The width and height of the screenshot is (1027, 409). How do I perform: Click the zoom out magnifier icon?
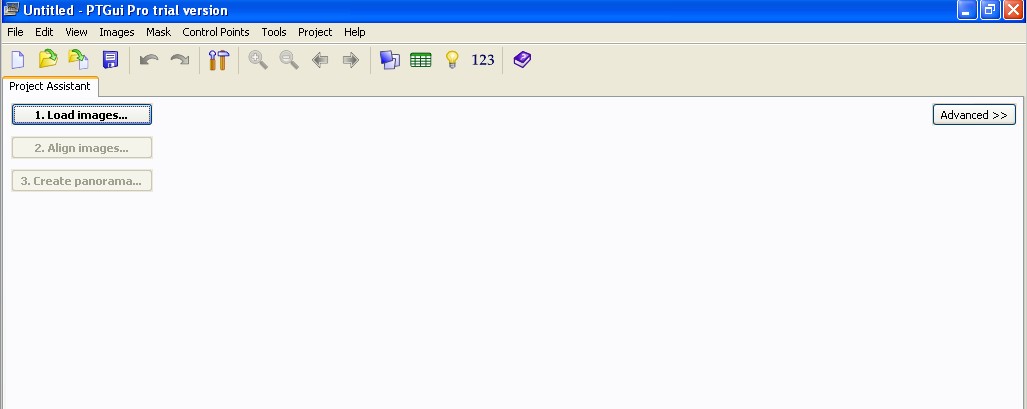289,61
